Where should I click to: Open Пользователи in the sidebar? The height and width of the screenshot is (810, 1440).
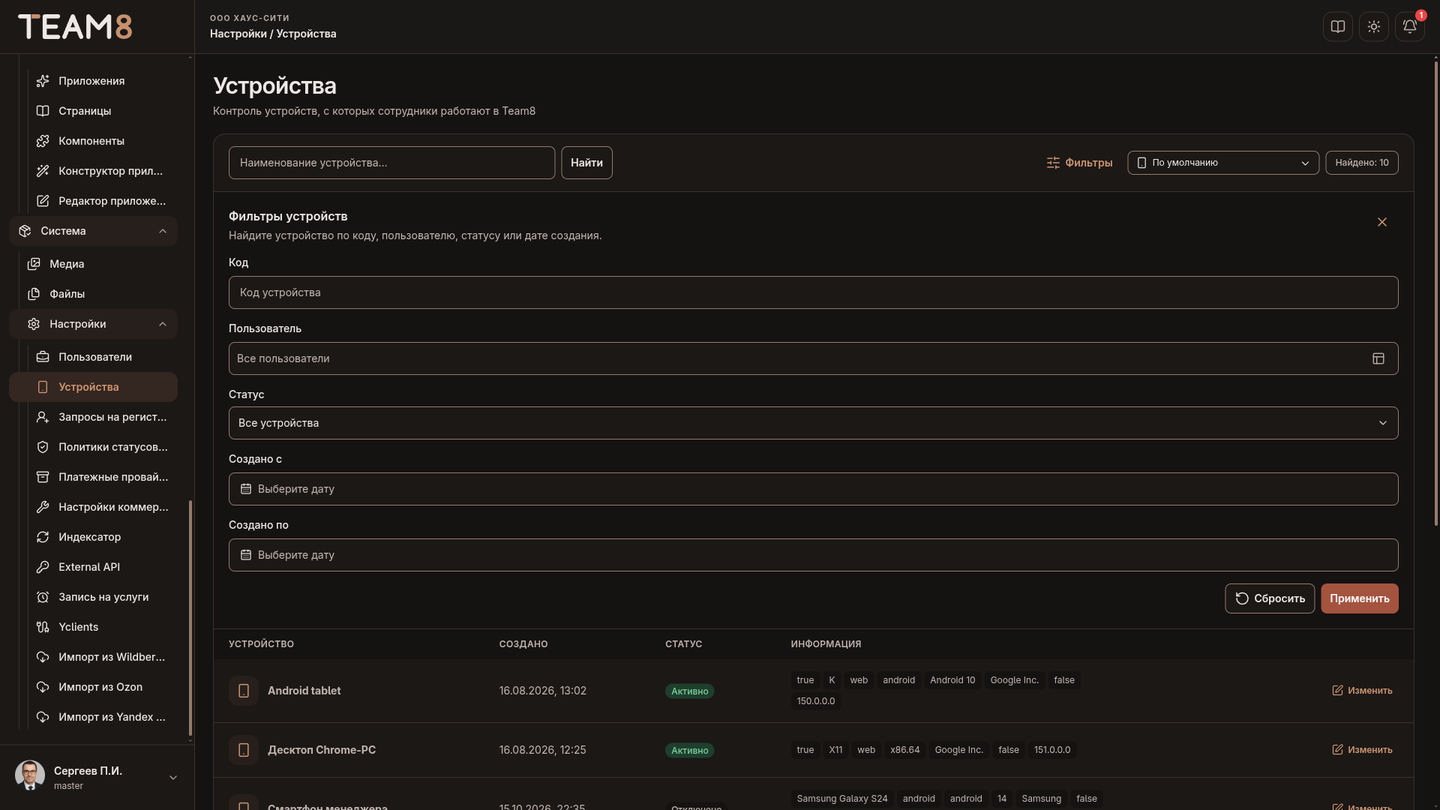[x=93, y=357]
